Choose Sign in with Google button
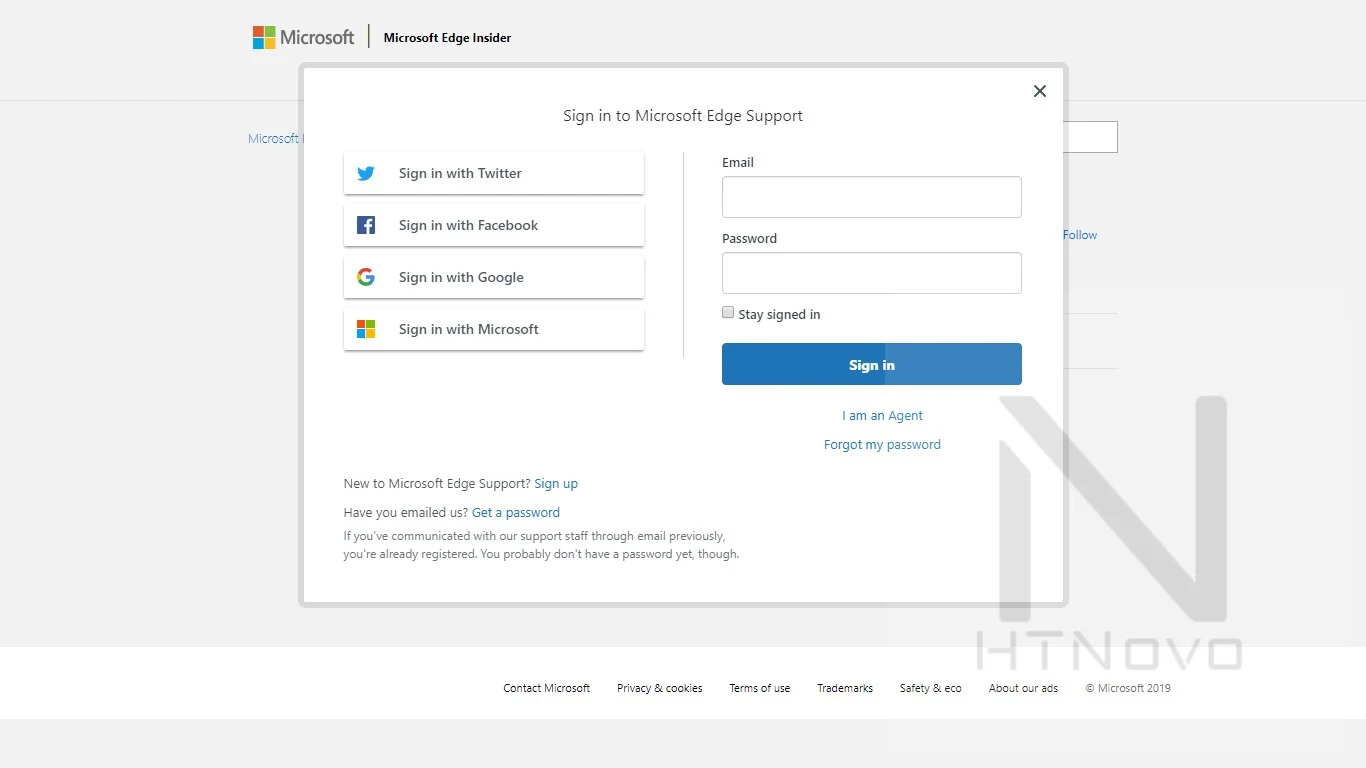Image resolution: width=1366 pixels, height=768 pixels. (x=494, y=277)
